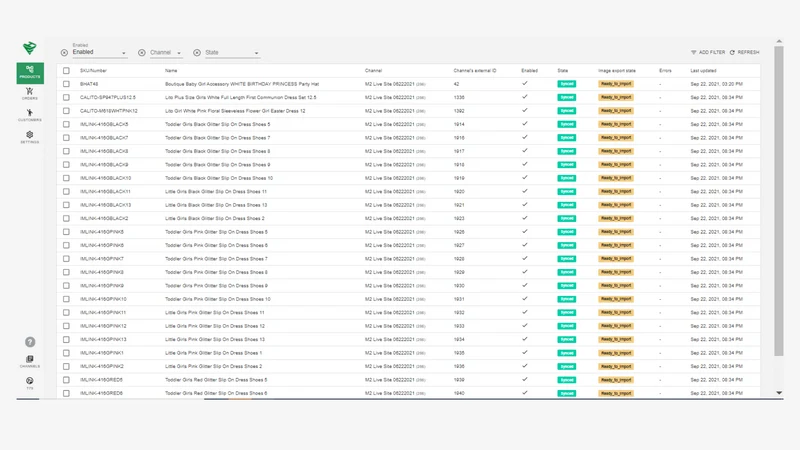Click the ADD FILTER button label

pyautogui.click(x=712, y=53)
